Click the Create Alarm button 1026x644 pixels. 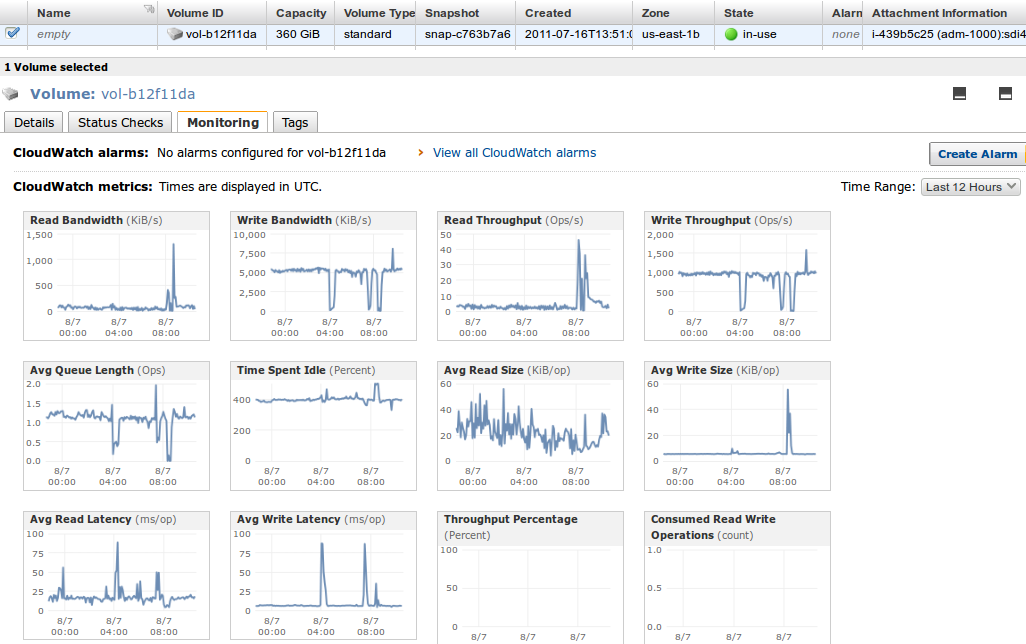978,154
